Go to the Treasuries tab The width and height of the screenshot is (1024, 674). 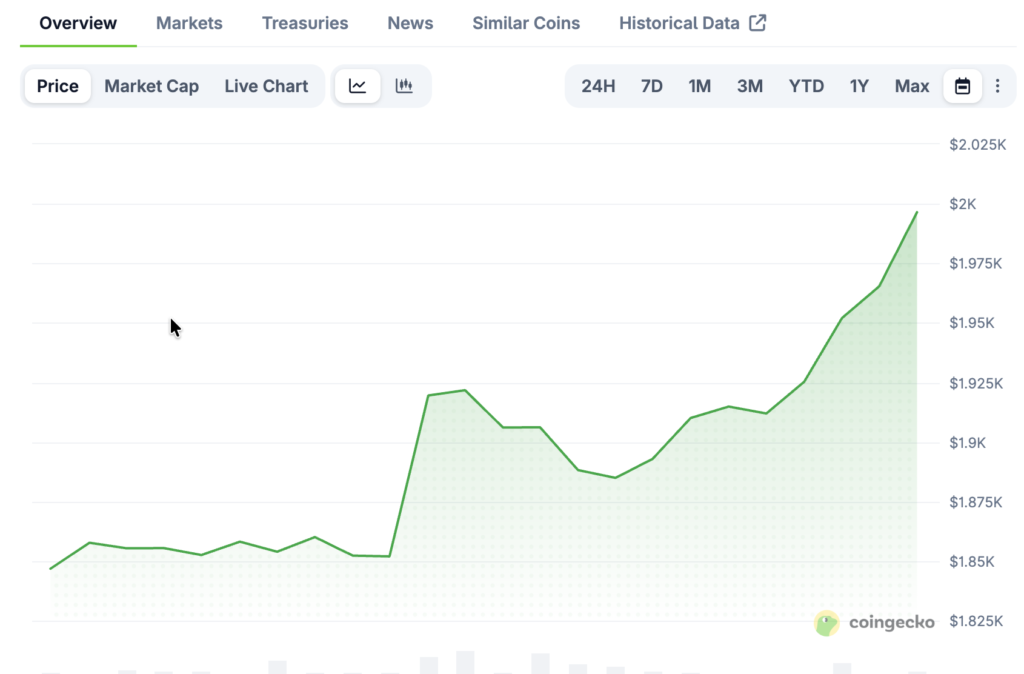(305, 23)
